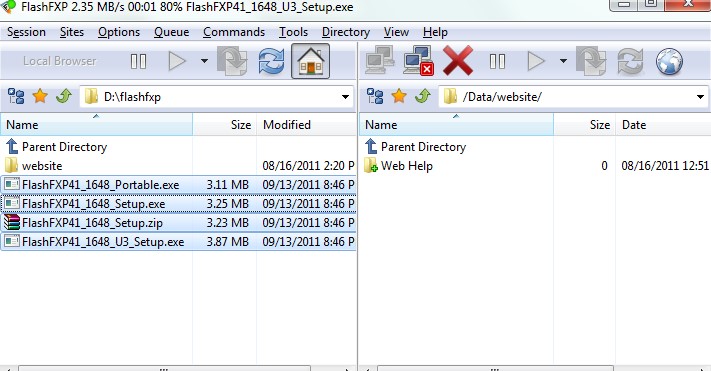Click the Local Browser label button
Image resolution: width=711 pixels, height=371 pixels.
60,61
